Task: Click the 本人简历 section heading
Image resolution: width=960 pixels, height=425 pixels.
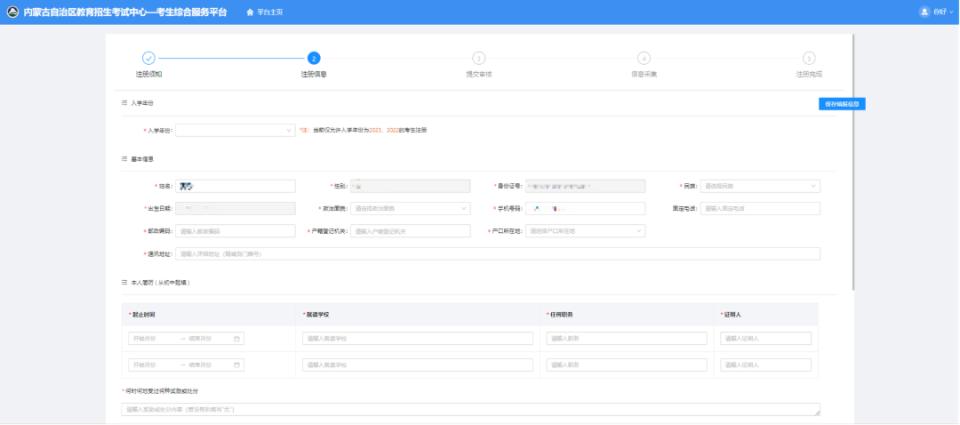Action: click(x=161, y=283)
